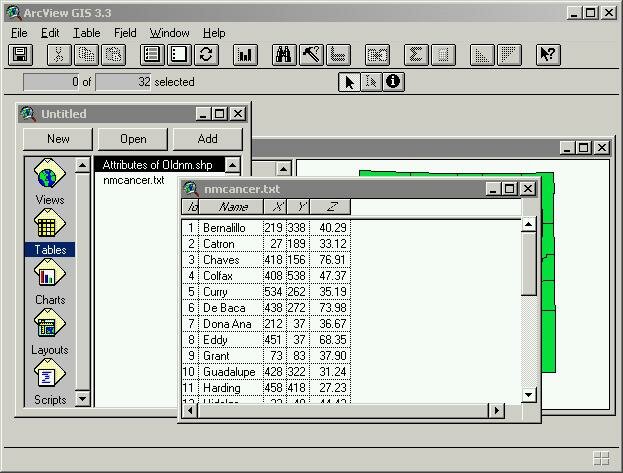Open the Help menu

(x=214, y=33)
